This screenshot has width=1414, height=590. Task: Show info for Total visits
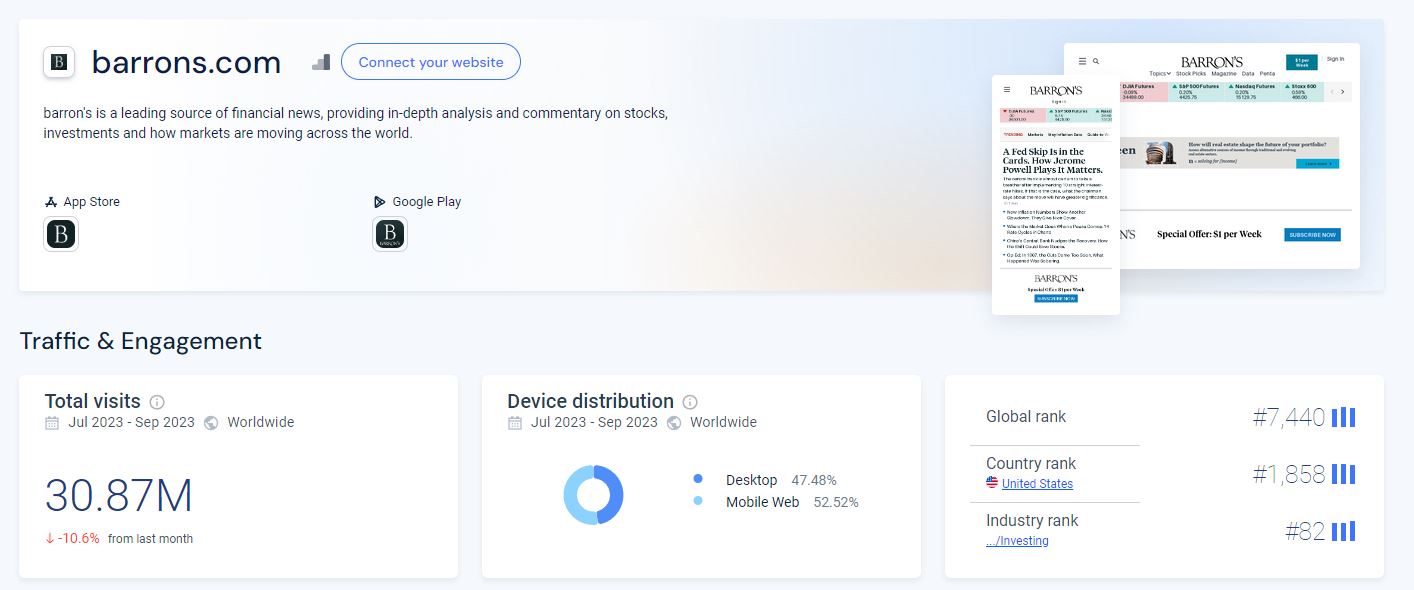157,402
